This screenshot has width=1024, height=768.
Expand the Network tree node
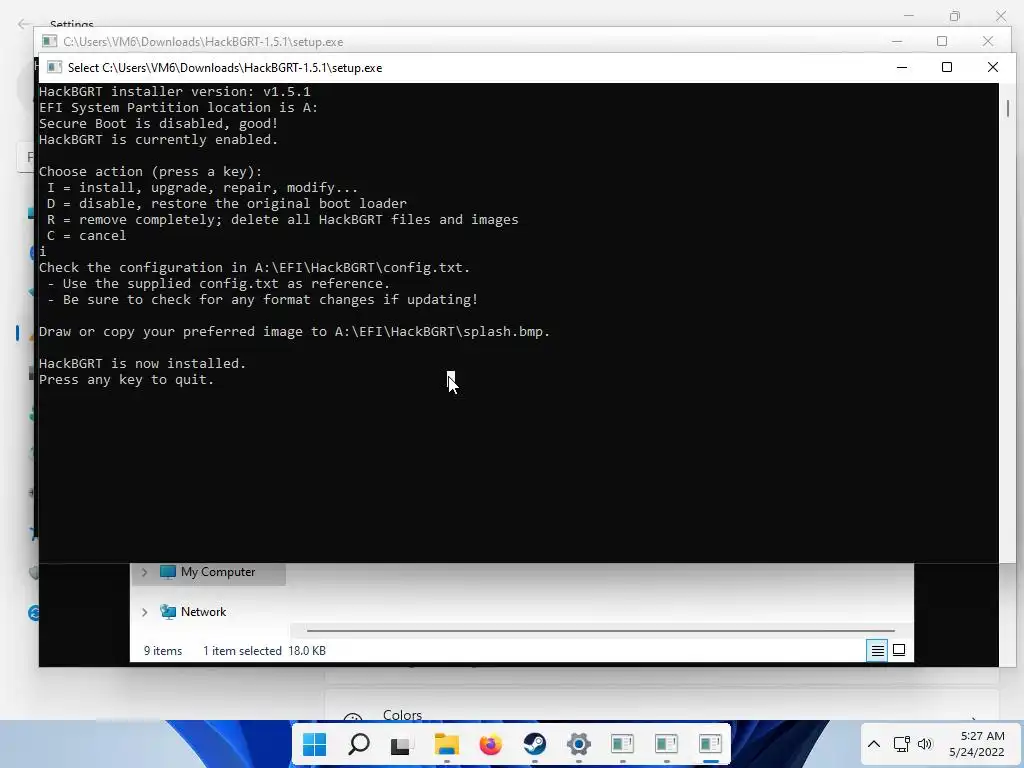tap(144, 612)
